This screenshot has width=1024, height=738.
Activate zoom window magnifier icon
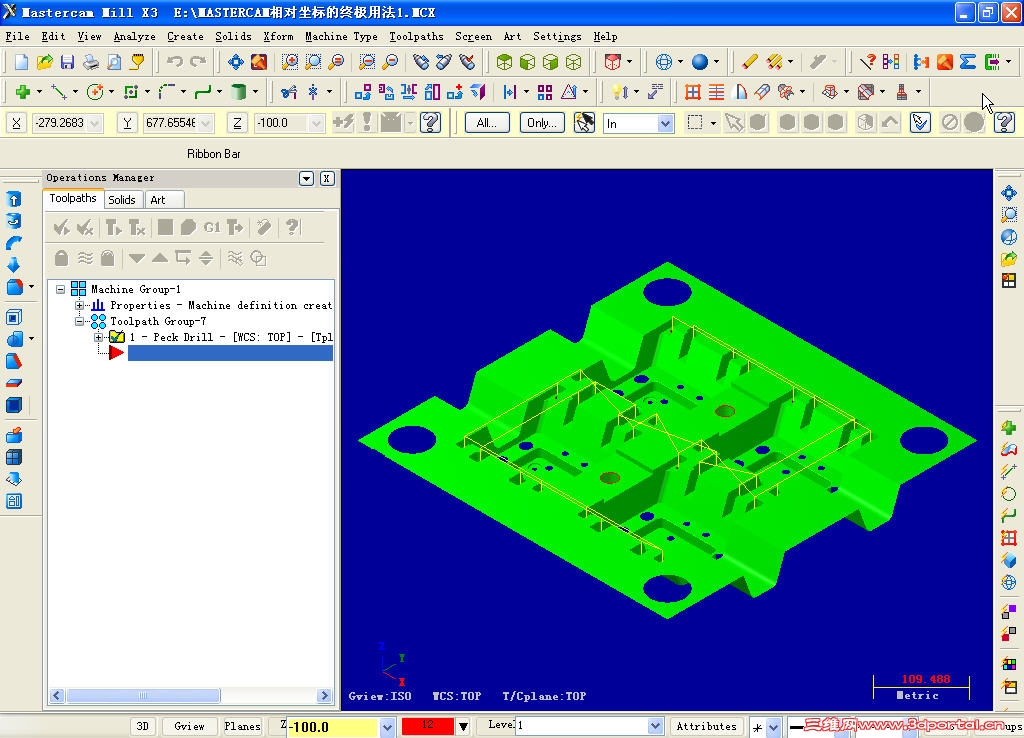pyautogui.click(x=289, y=62)
